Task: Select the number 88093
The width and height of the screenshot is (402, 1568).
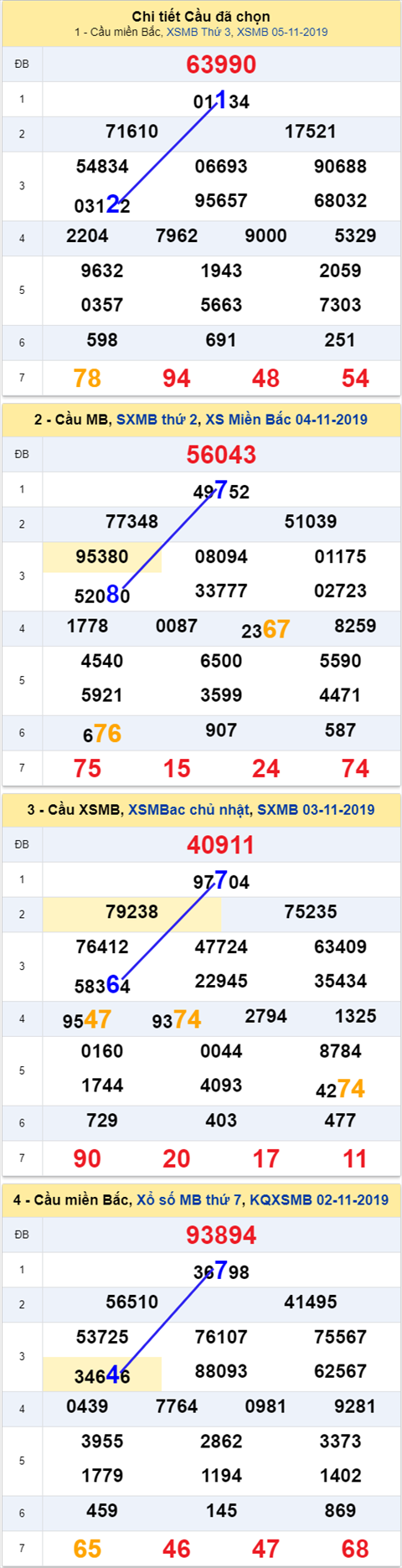Action: pyautogui.click(x=221, y=1372)
